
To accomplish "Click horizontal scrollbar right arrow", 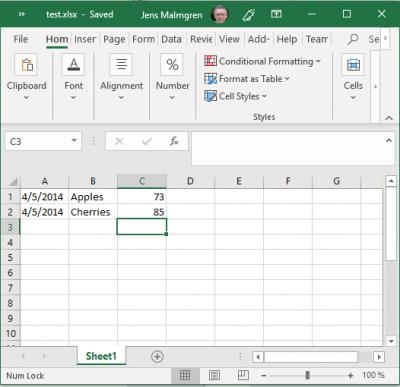I will pos(379,357).
